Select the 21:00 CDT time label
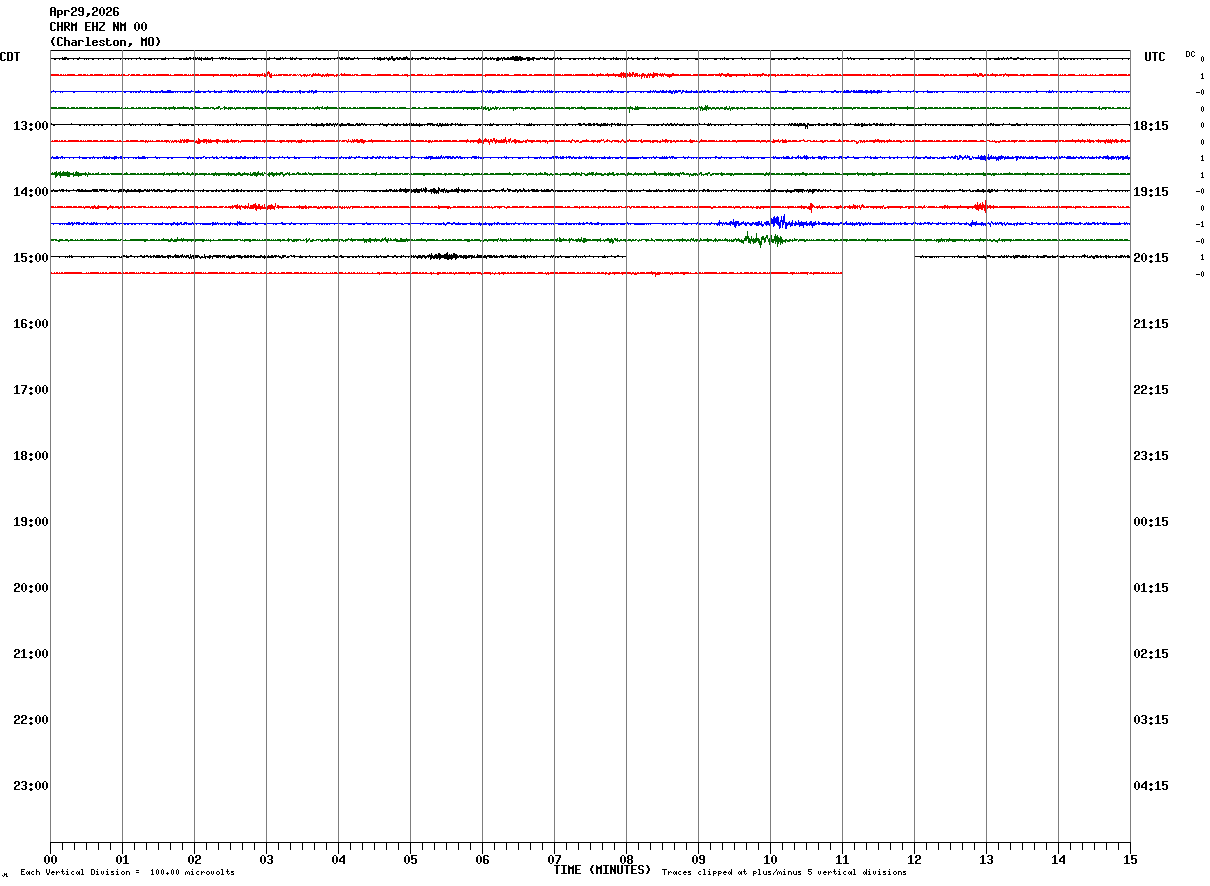 click(31, 653)
